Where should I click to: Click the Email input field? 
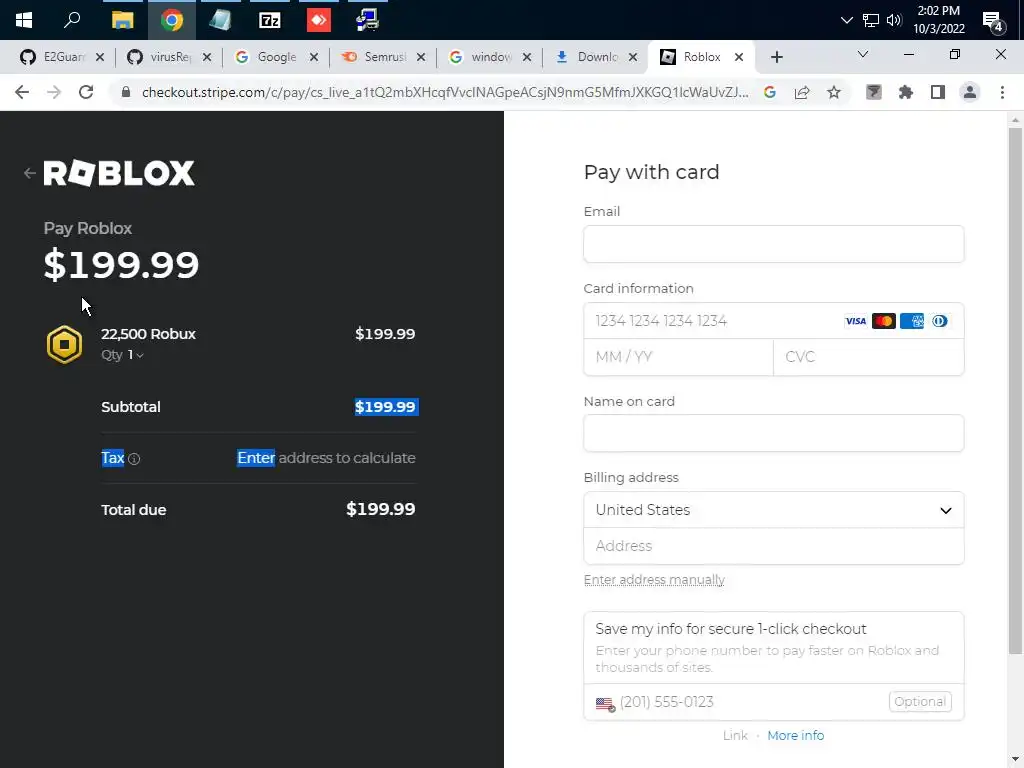click(x=773, y=244)
